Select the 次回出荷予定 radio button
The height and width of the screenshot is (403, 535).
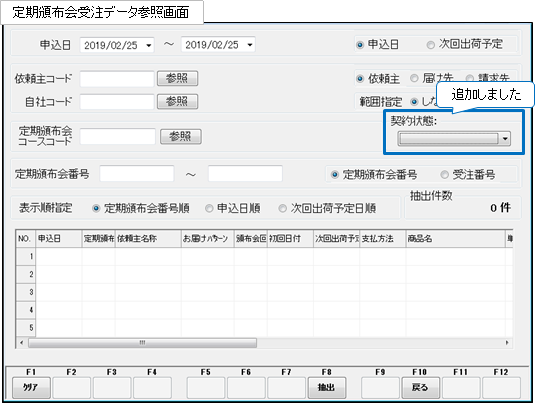pyautogui.click(x=431, y=45)
